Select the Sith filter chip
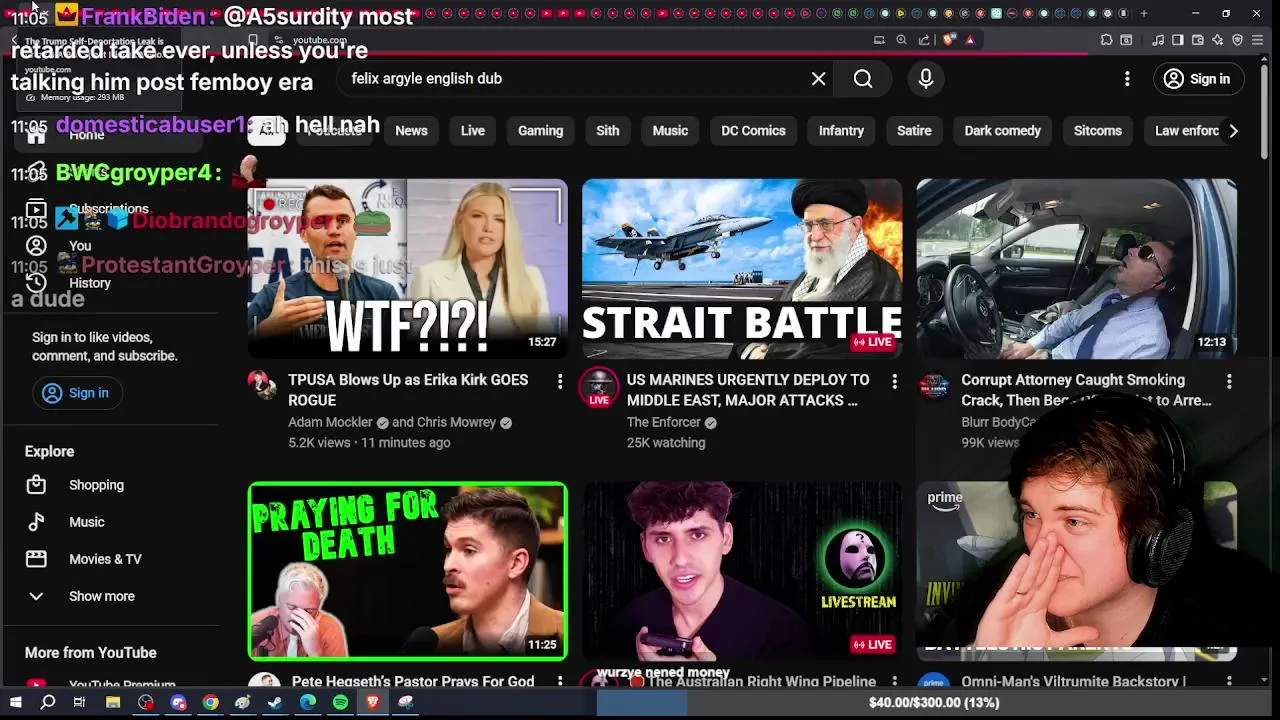The image size is (1280, 720). (x=608, y=131)
